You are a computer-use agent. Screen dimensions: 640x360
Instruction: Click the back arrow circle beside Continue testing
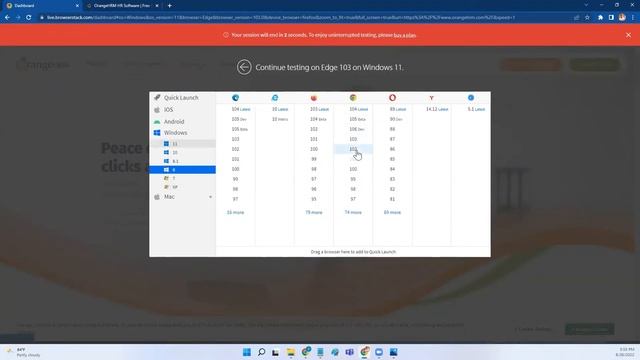(244, 67)
